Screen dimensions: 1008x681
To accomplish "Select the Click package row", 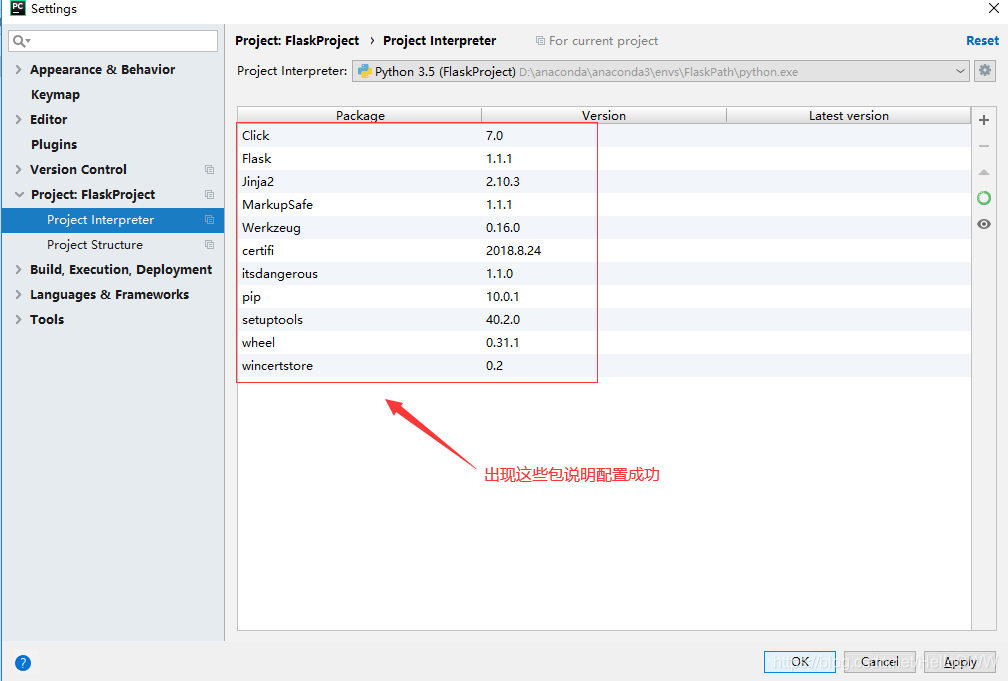I will [604, 136].
